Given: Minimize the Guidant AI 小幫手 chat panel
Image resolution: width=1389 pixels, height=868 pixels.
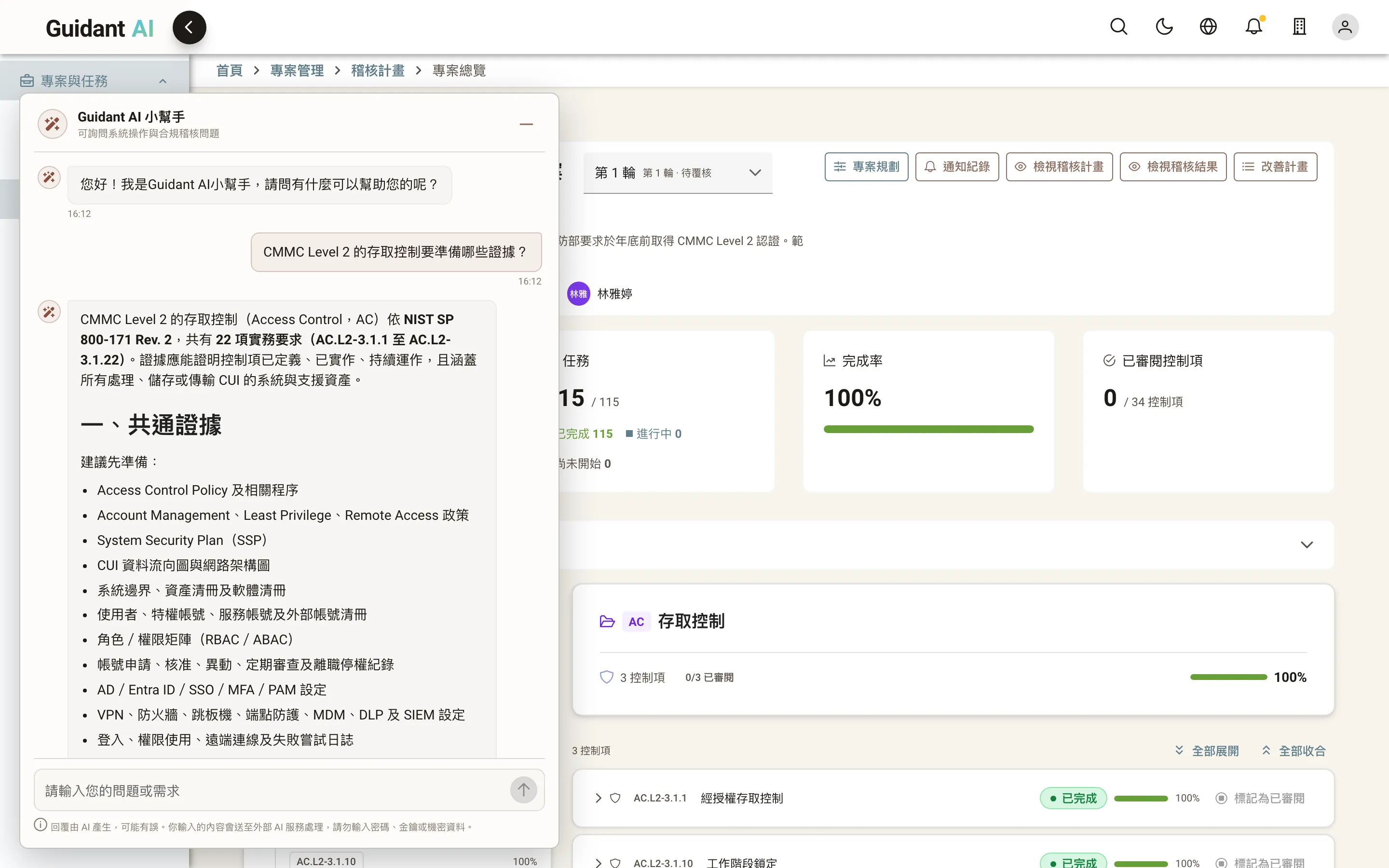Looking at the screenshot, I should 526,124.
